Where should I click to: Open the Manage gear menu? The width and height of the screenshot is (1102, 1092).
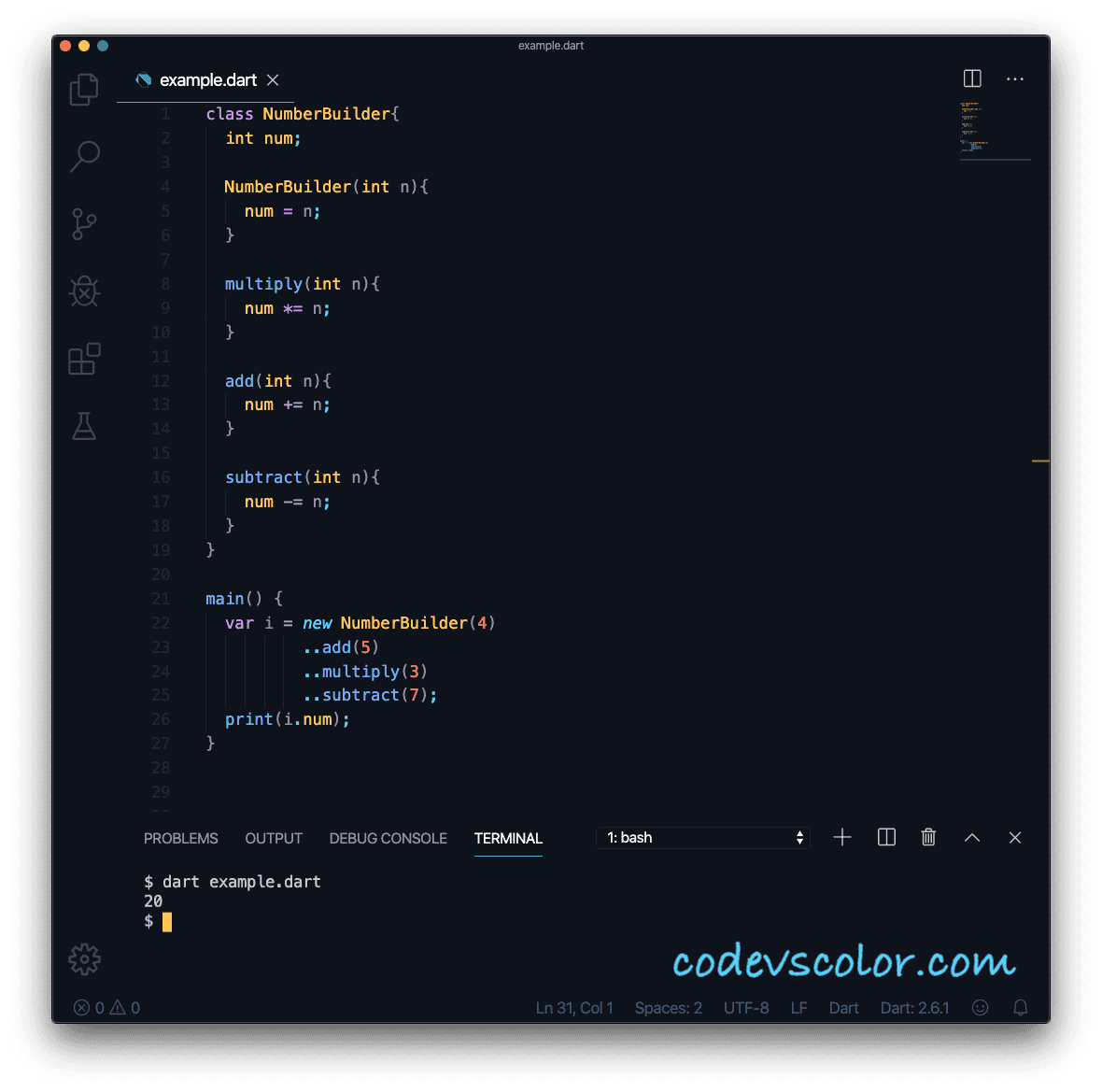84,959
